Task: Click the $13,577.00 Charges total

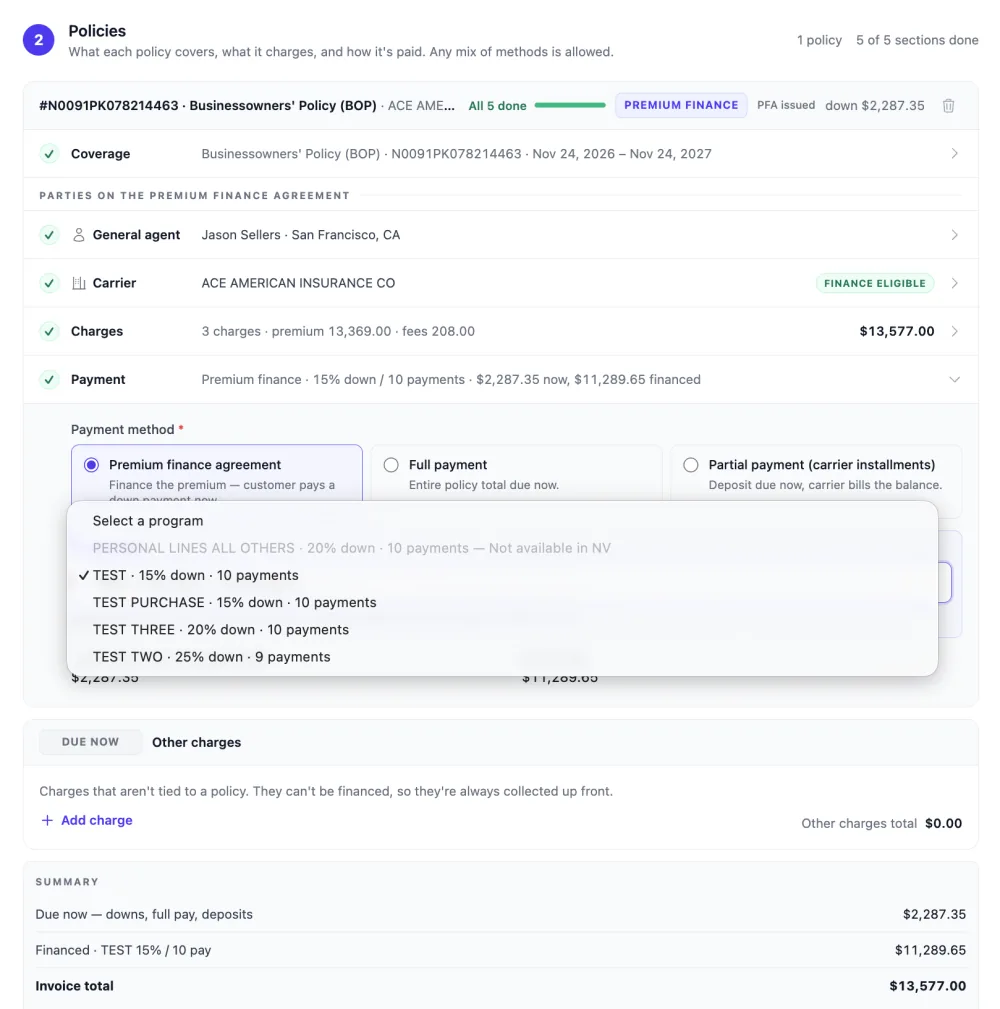Action: tap(896, 331)
